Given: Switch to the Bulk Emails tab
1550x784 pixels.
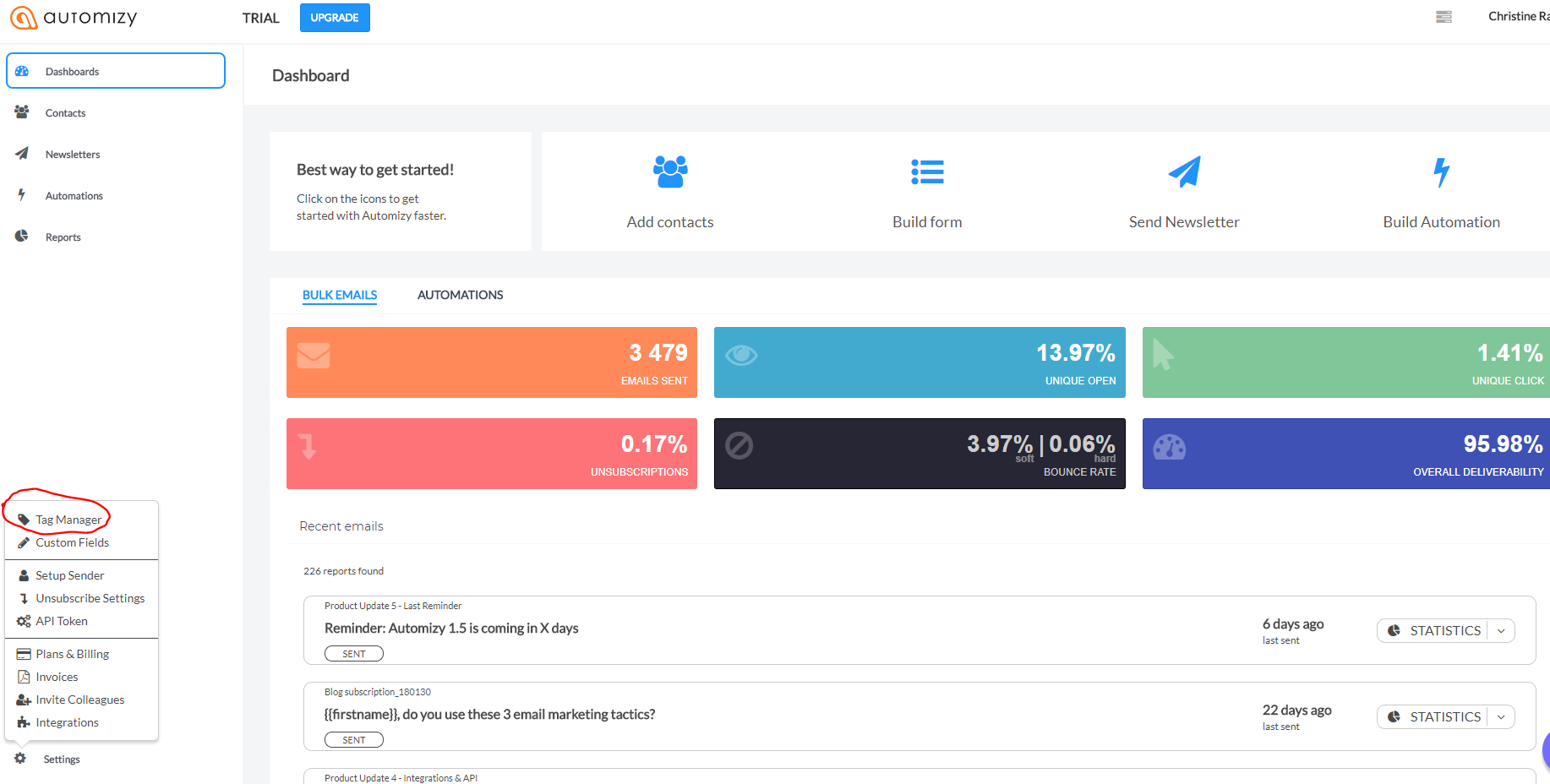Looking at the screenshot, I should point(340,295).
